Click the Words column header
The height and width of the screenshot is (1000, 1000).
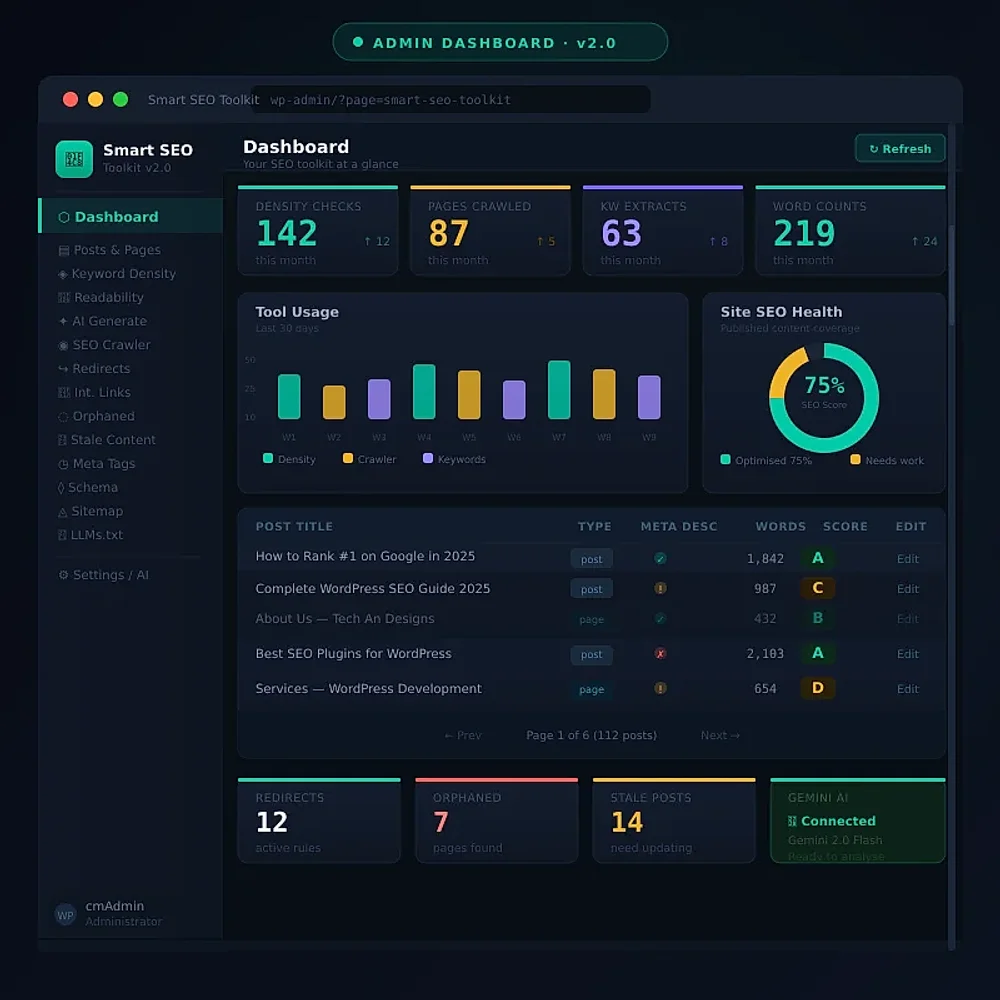781,526
